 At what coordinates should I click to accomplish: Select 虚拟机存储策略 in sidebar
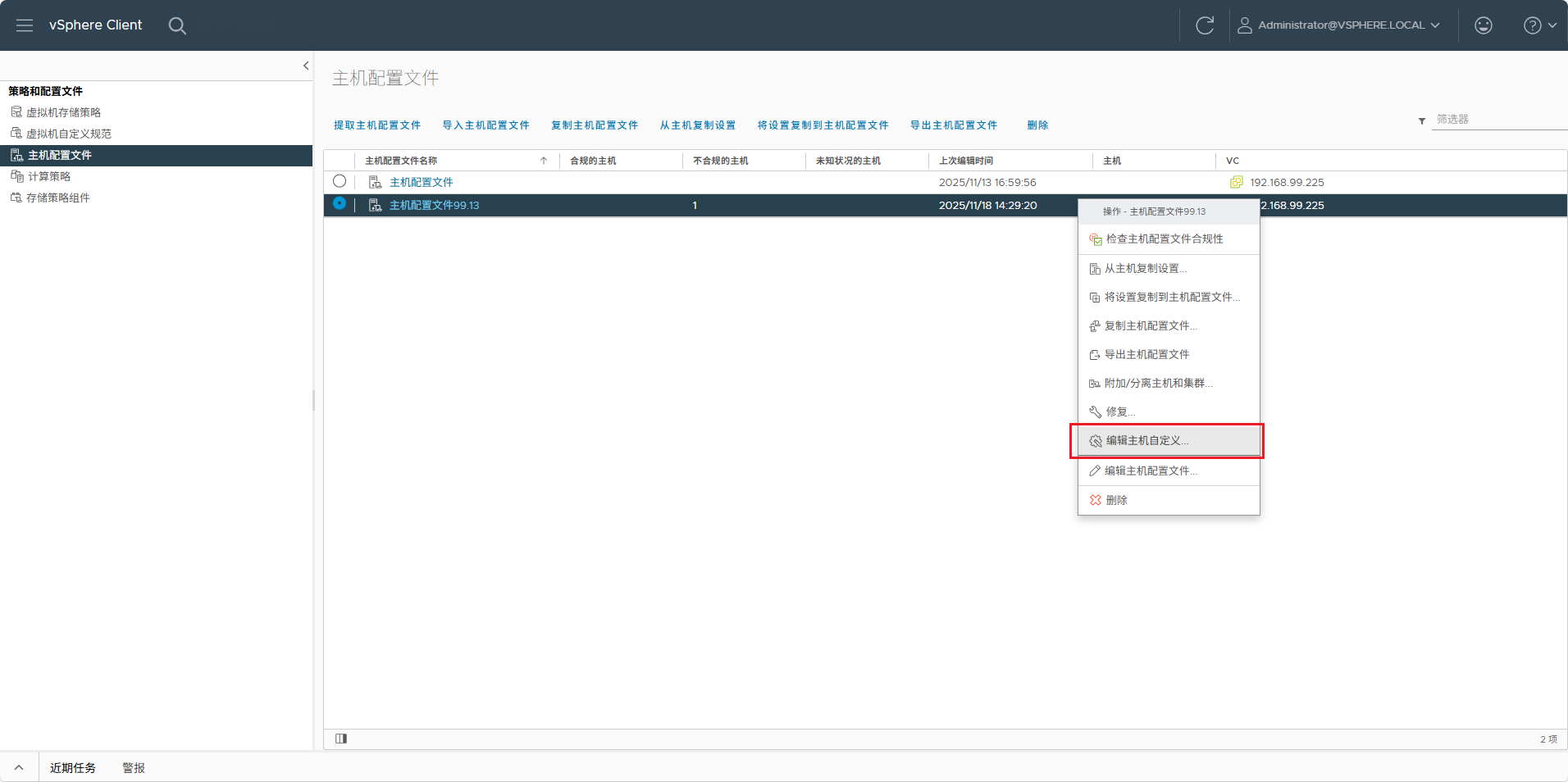coord(64,112)
